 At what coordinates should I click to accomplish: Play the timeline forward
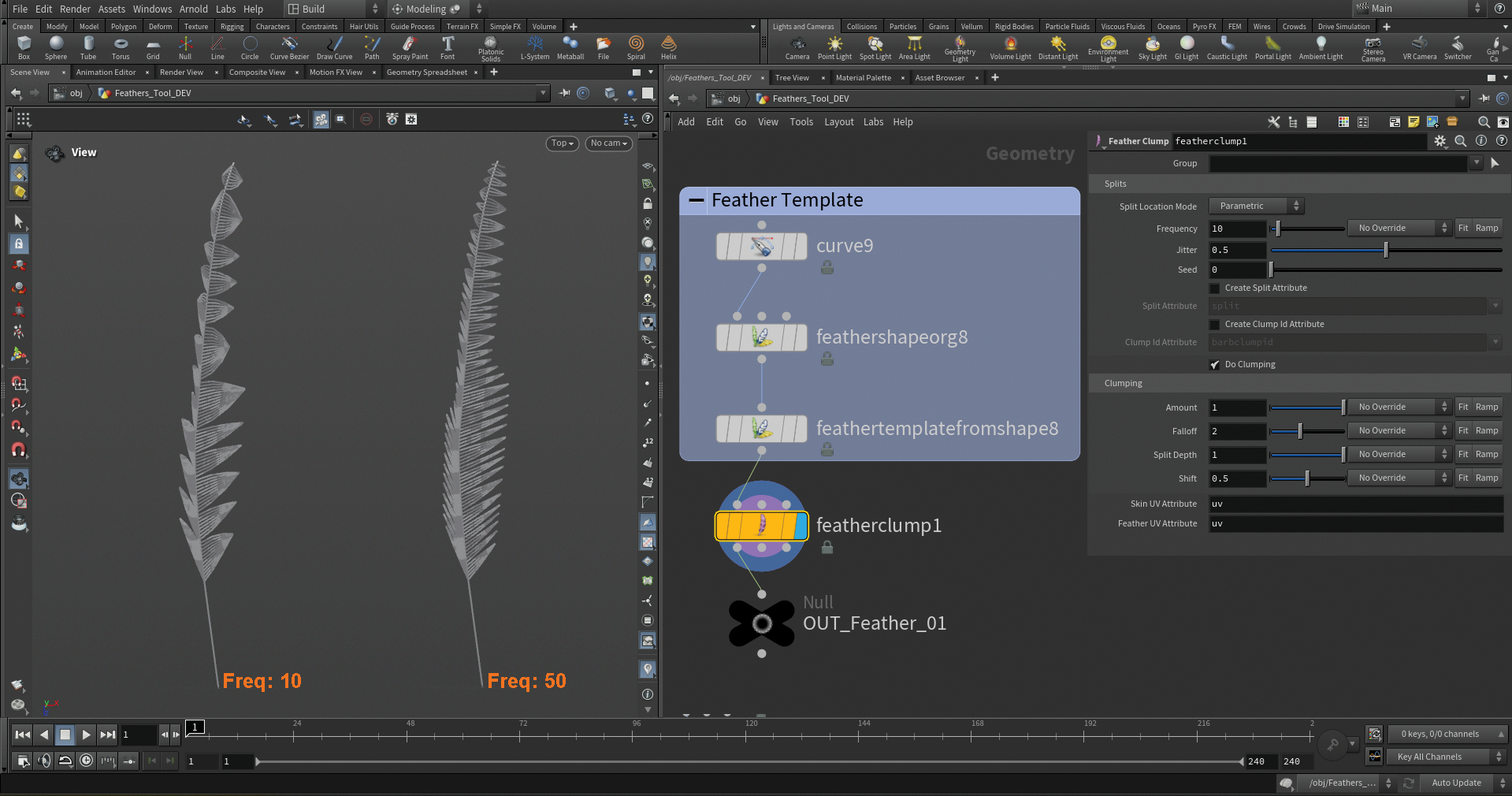(87, 735)
